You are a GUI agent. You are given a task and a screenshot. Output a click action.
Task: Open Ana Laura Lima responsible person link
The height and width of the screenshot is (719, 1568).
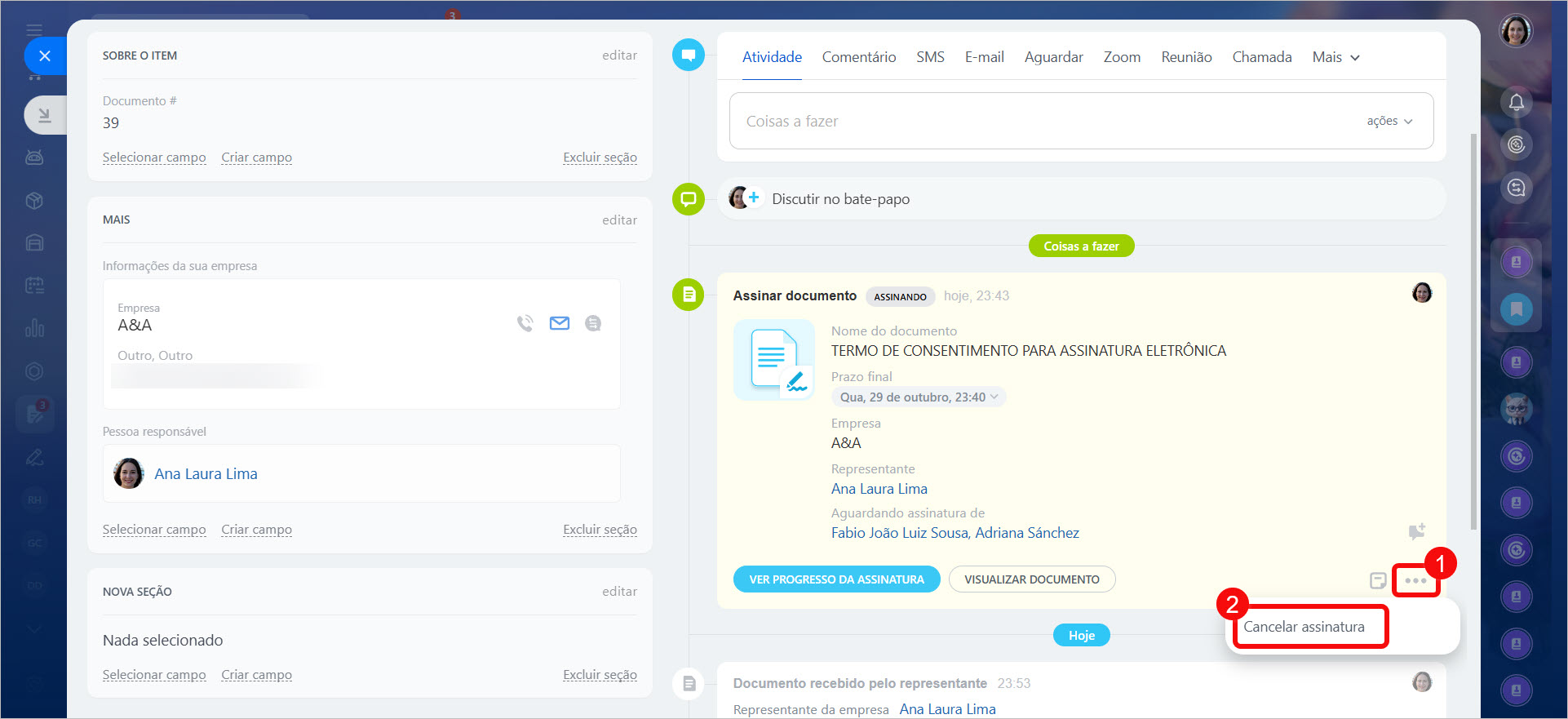[206, 474]
